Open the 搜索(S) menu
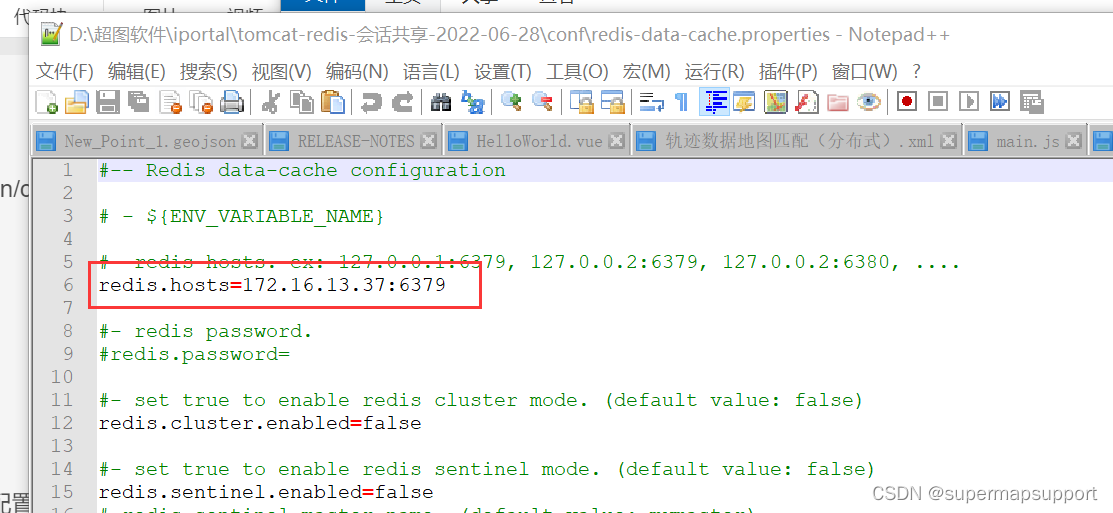This screenshot has height=513, width=1113. [208, 71]
